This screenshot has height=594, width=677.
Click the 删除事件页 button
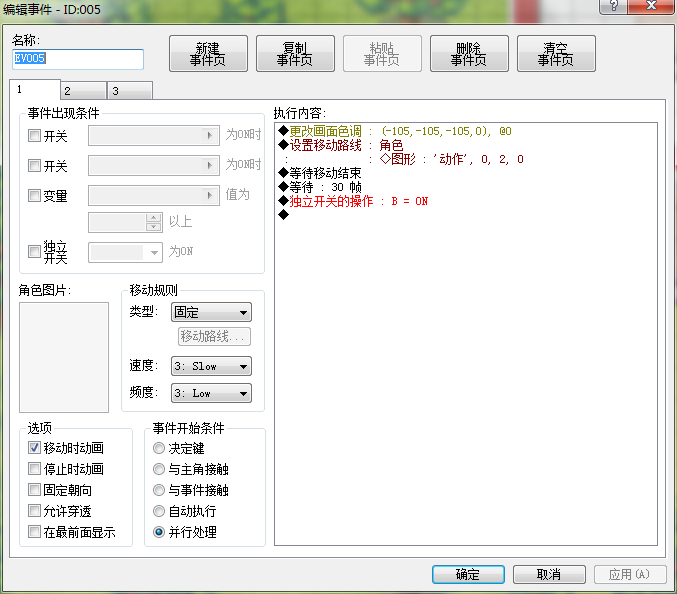(x=469, y=54)
